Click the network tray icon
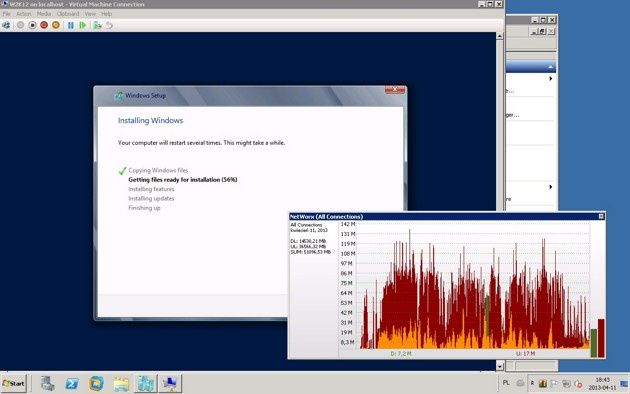The height and width of the screenshot is (394, 630). click(x=567, y=384)
